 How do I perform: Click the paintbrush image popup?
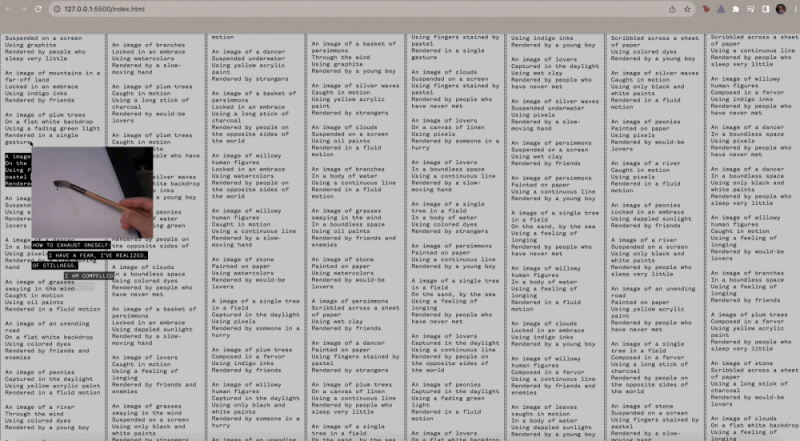click(95, 192)
